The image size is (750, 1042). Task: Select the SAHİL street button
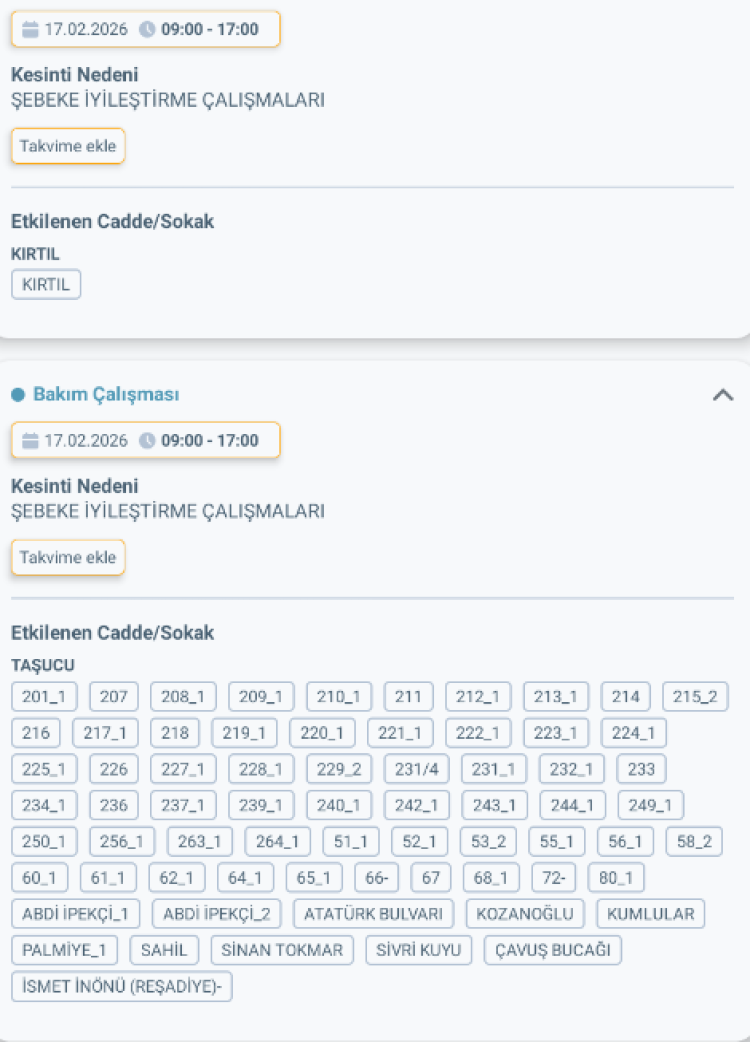pyautogui.click(x=164, y=950)
